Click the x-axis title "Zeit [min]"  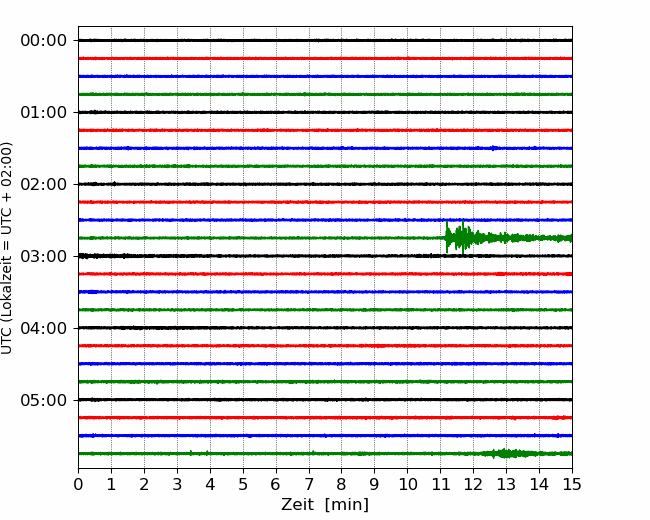pos(325,505)
